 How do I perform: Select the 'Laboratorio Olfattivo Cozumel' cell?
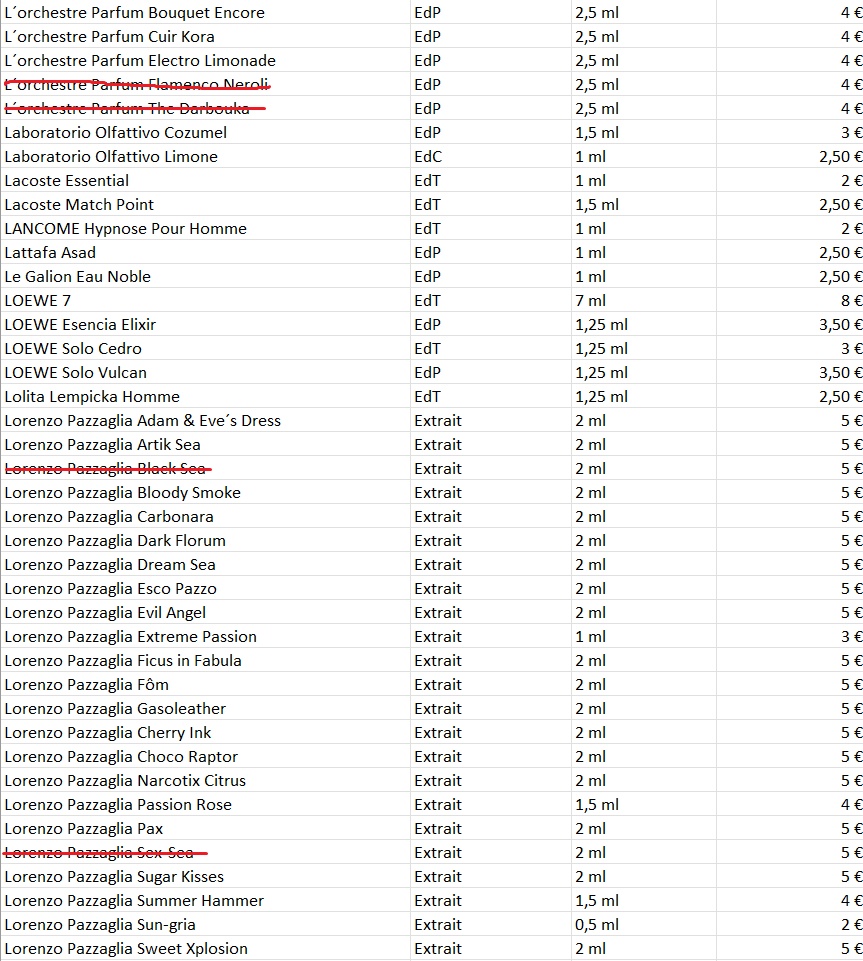pos(116,132)
